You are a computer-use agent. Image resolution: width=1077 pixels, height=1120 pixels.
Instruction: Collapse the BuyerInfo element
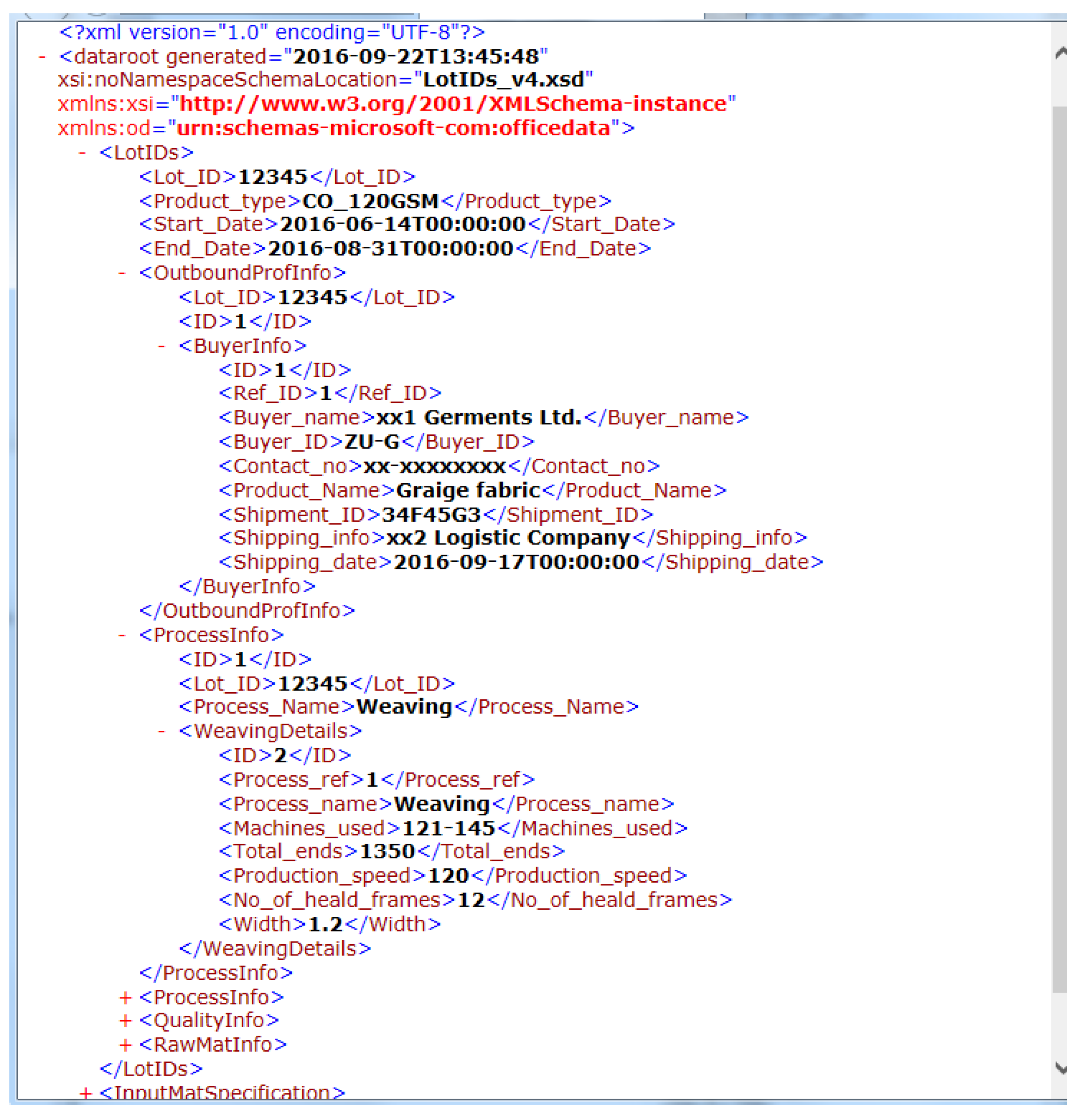point(162,346)
